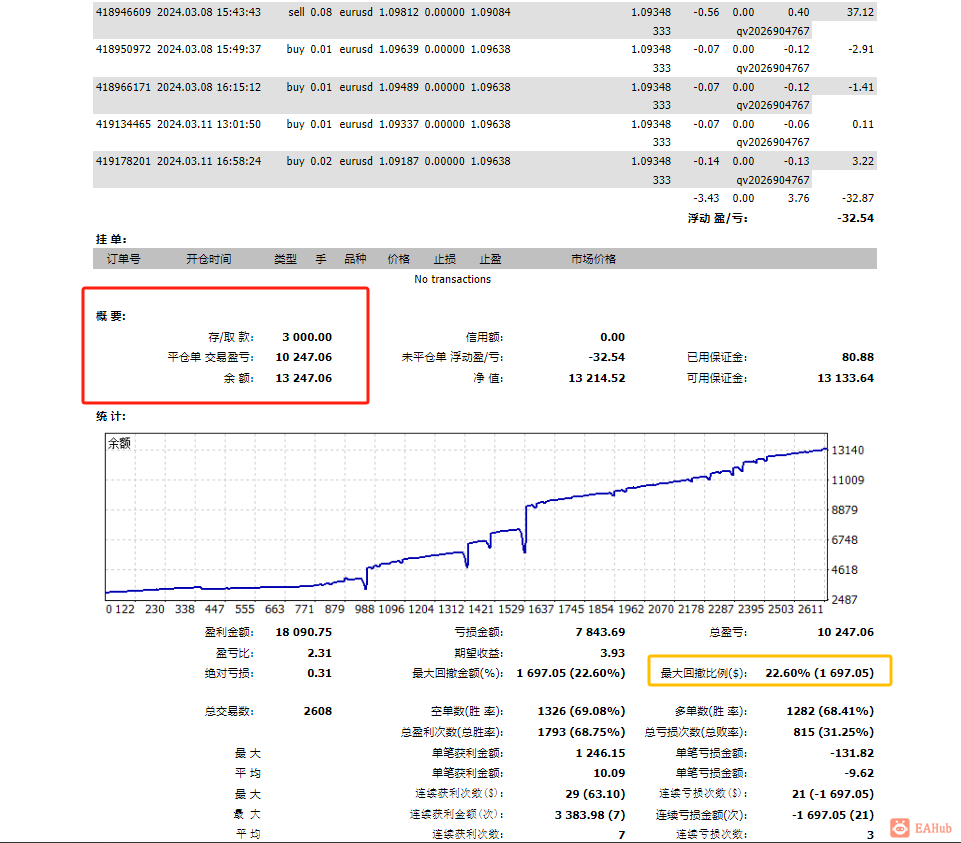Click the deposit amount 3 000.00

pos(307,337)
